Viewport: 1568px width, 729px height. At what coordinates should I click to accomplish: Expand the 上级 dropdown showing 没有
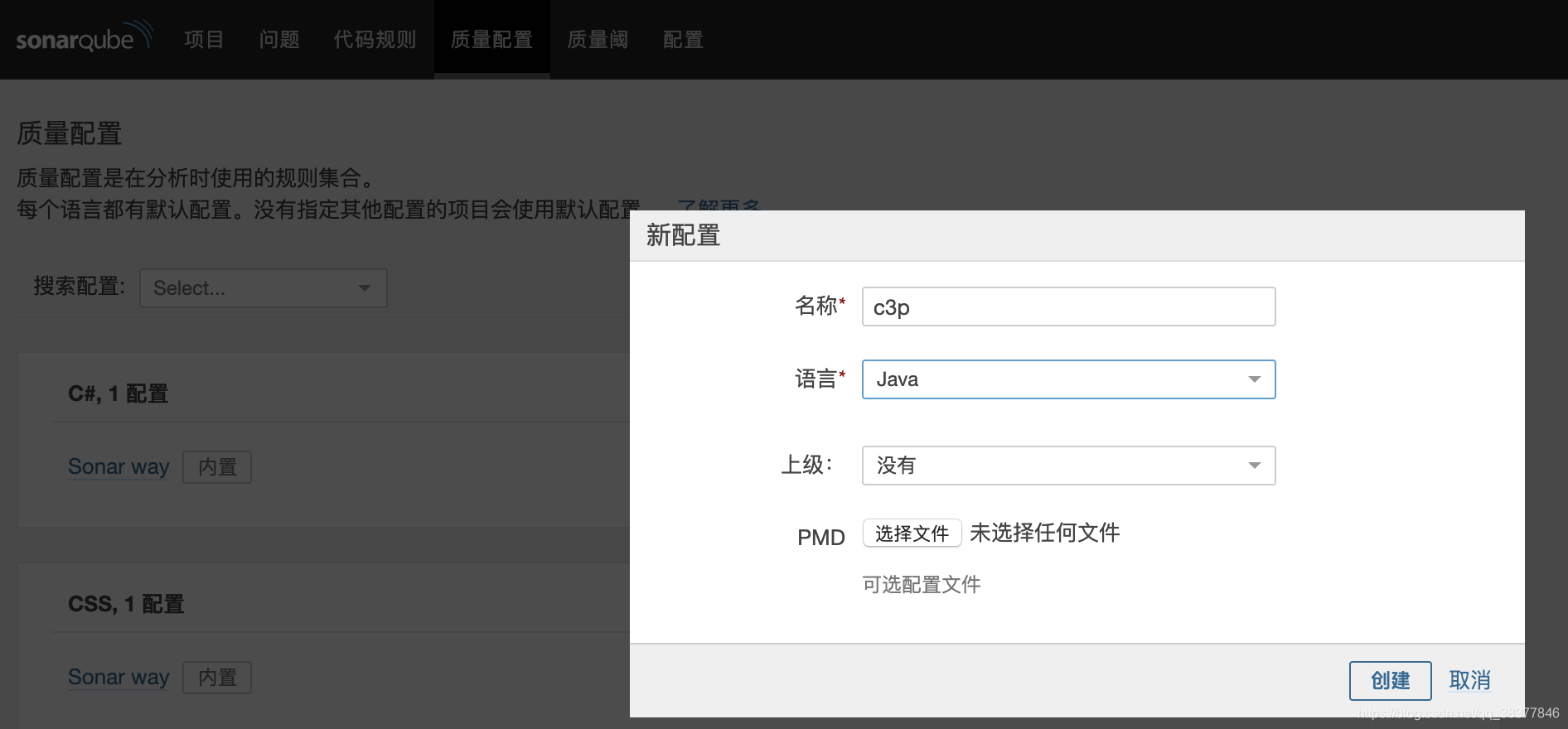pos(1068,466)
